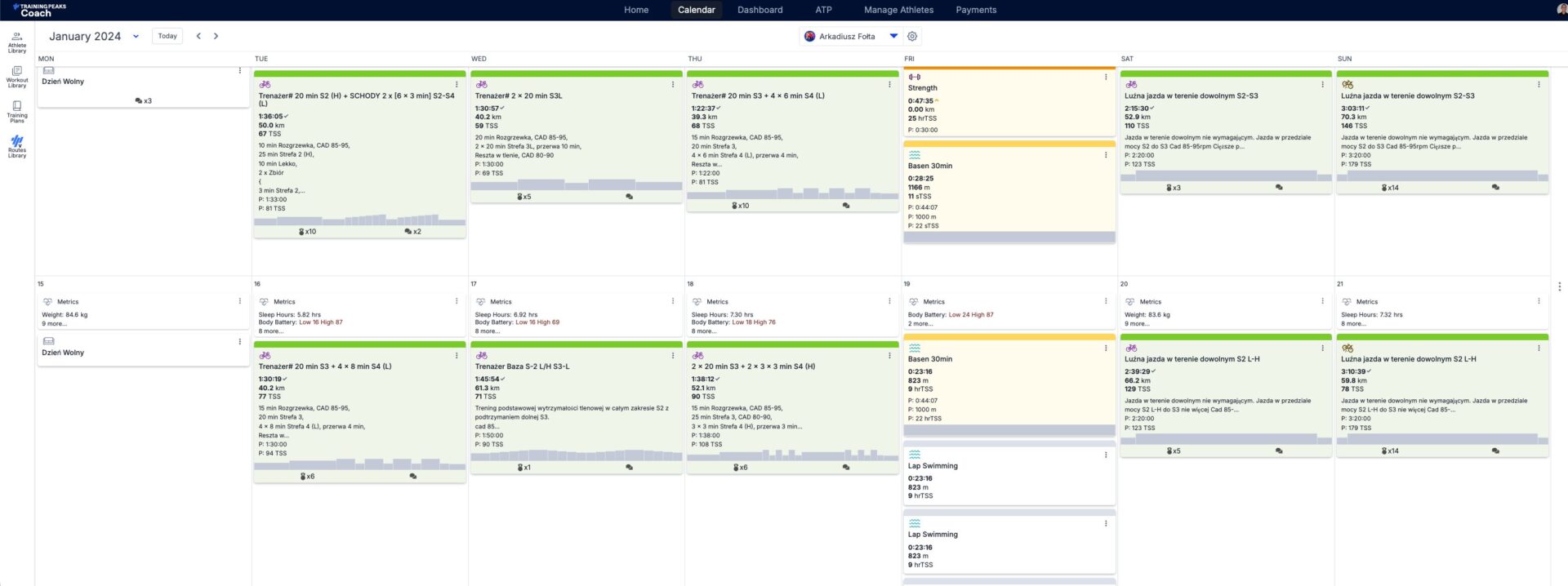Screen dimensions: 1568x586
Task: Open Manage Athletes menu
Action: [898, 10]
